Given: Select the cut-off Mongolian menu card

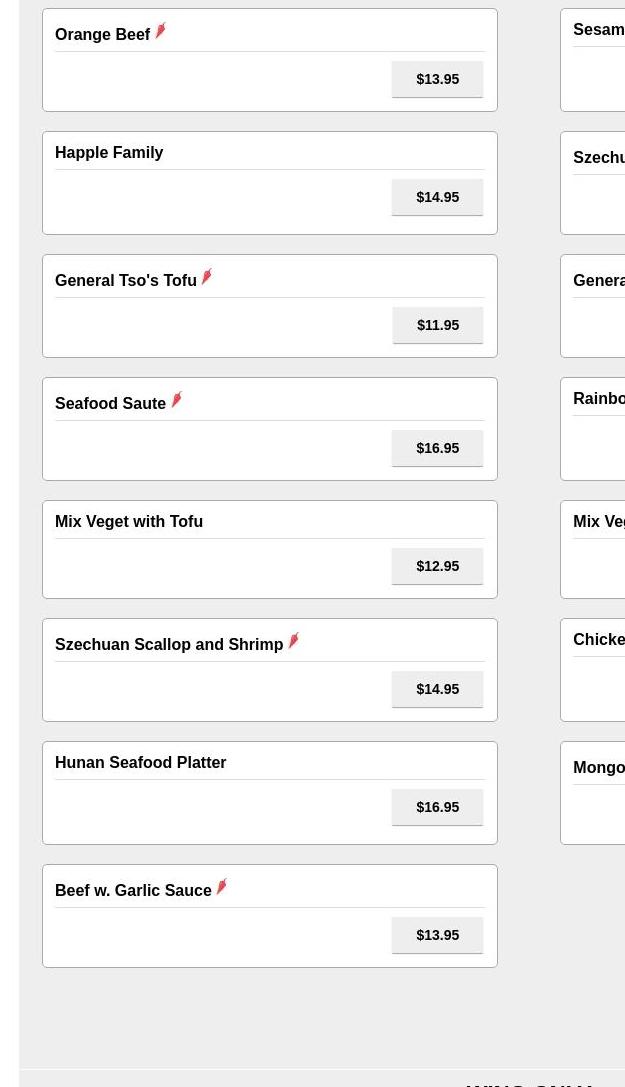Looking at the screenshot, I should pyautogui.click(x=592, y=793).
